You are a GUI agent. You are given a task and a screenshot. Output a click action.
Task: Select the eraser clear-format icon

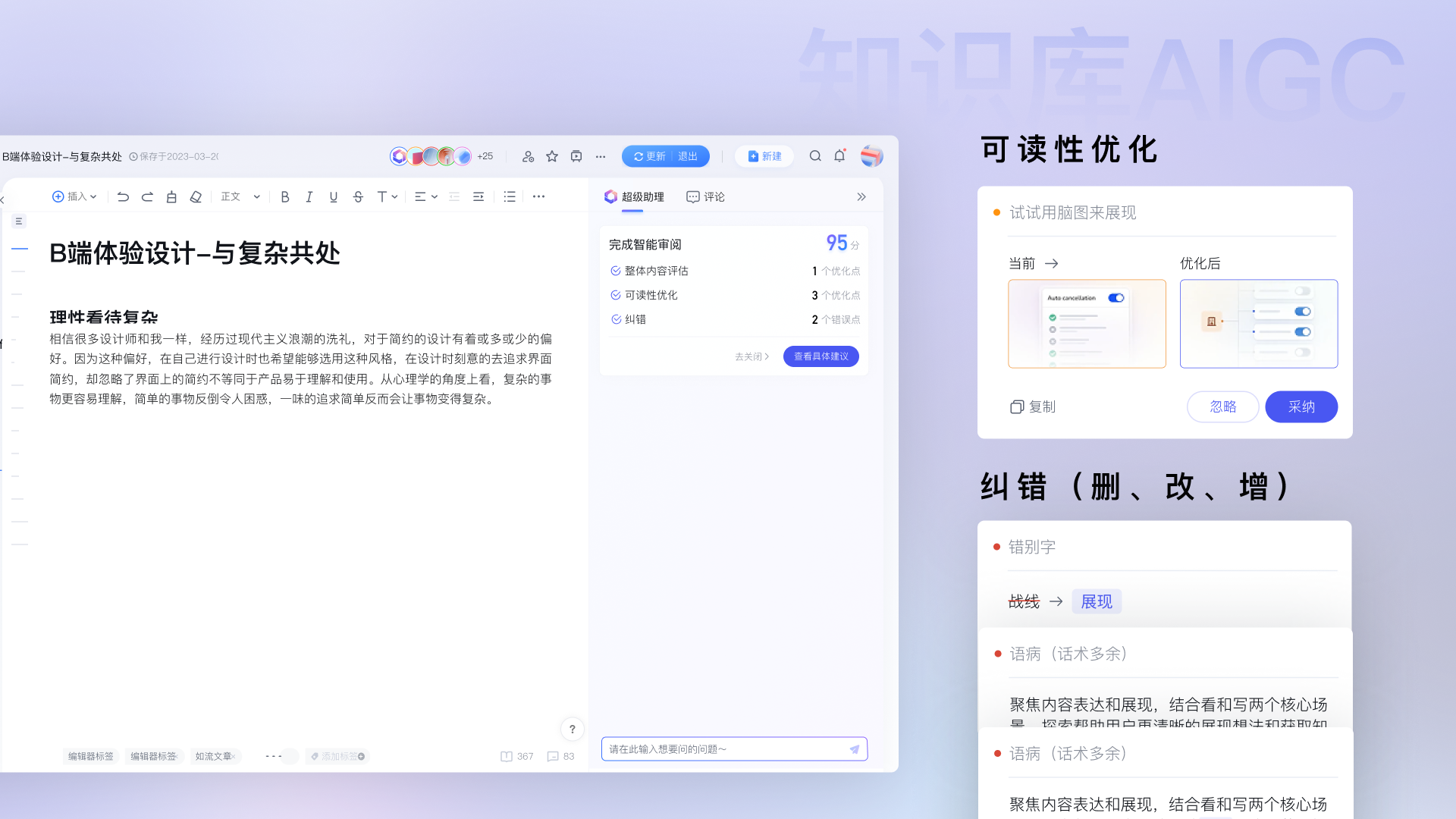pyautogui.click(x=196, y=197)
